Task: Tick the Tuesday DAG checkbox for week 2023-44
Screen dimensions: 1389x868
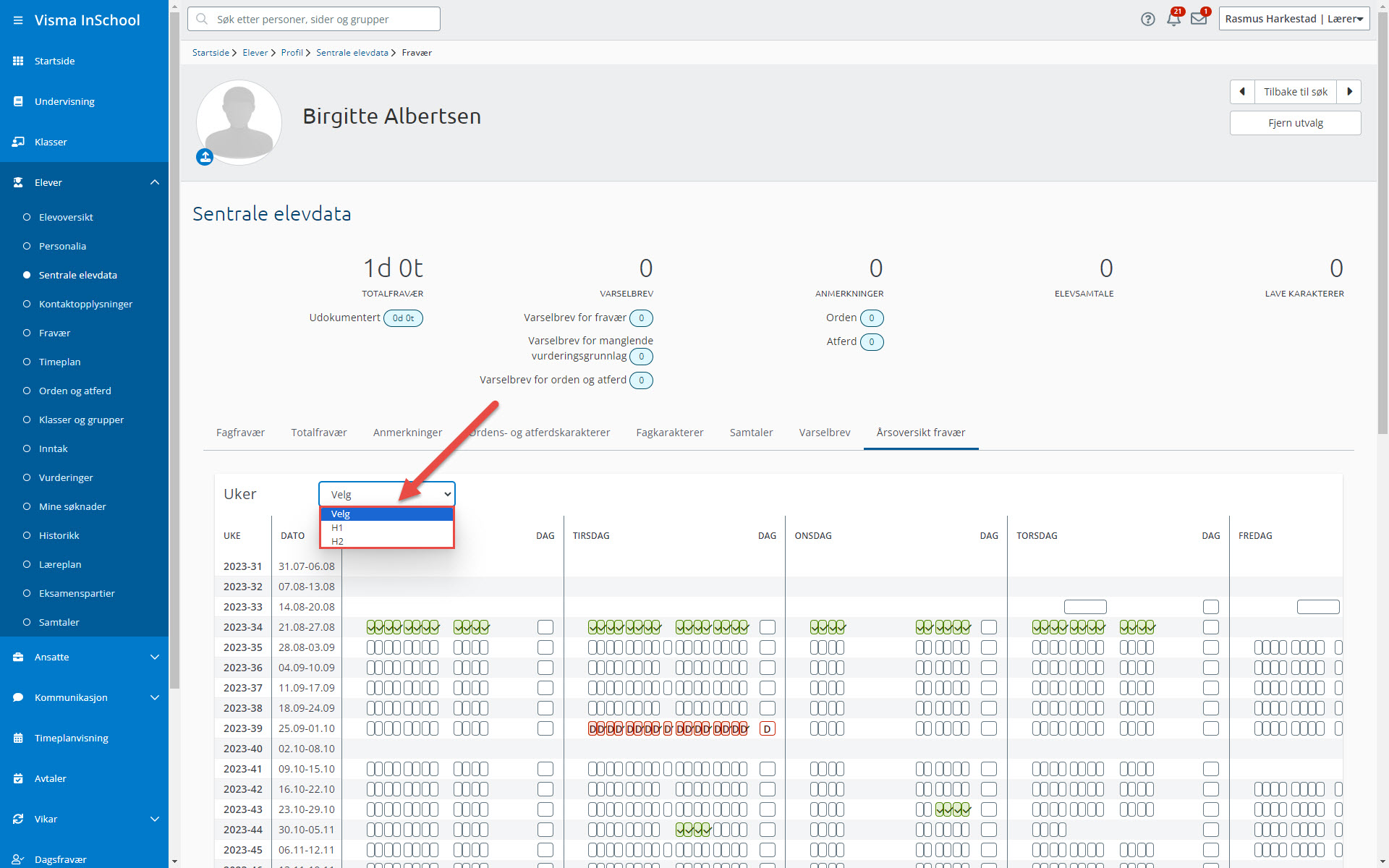Action: coord(768,830)
